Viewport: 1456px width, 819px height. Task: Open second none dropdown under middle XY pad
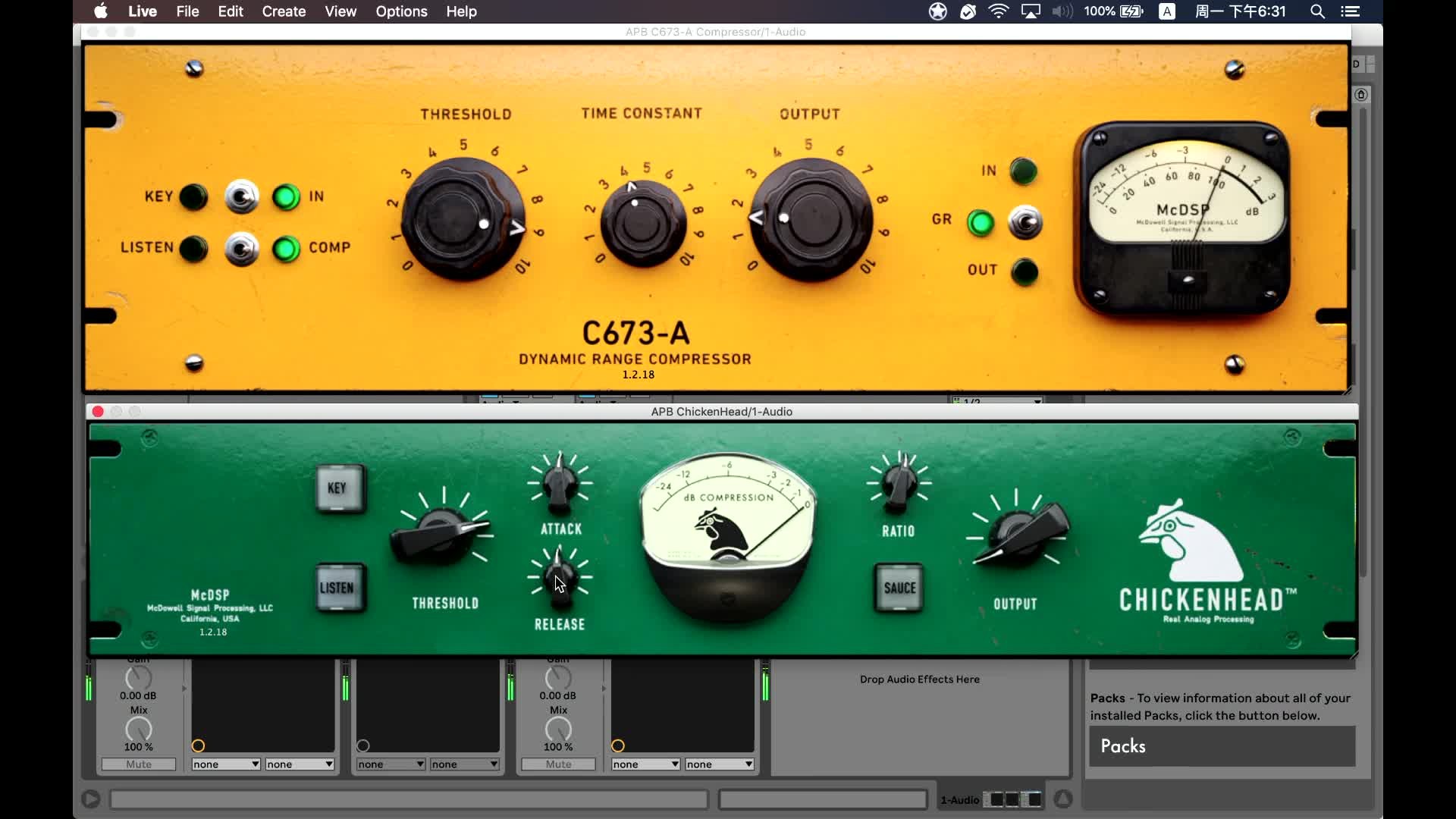tap(464, 764)
